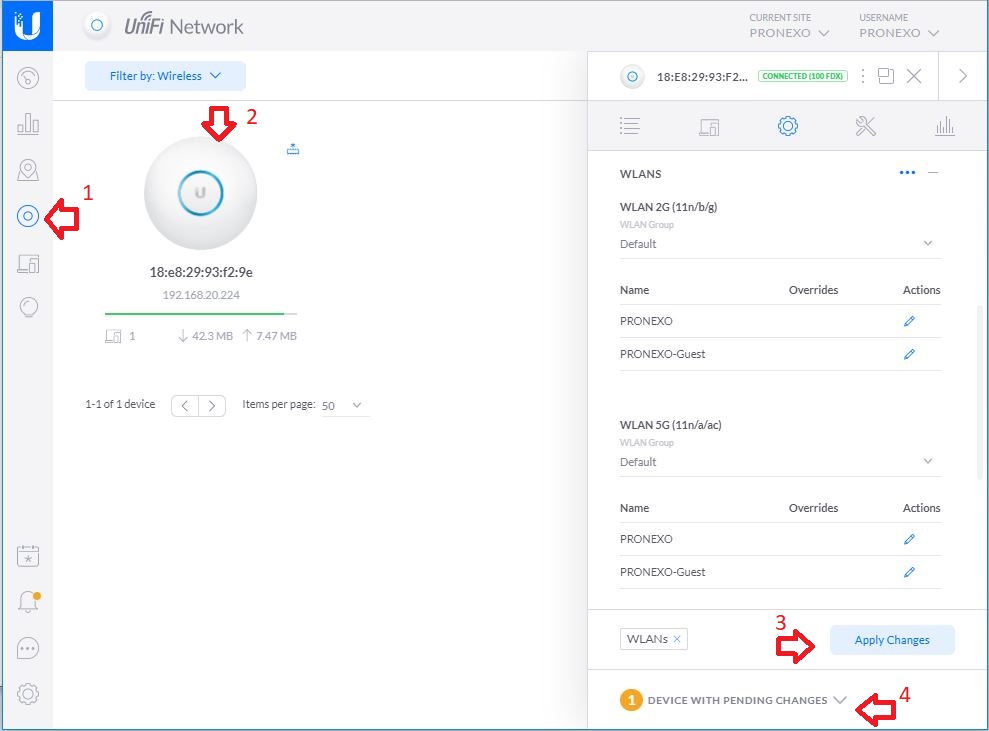This screenshot has height=731, width=989.
Task: Collapse the WLANS section
Action: (x=933, y=173)
